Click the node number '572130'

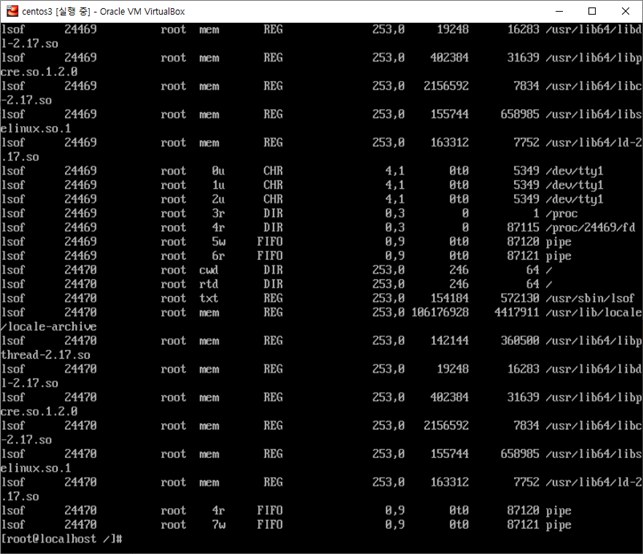coord(520,298)
